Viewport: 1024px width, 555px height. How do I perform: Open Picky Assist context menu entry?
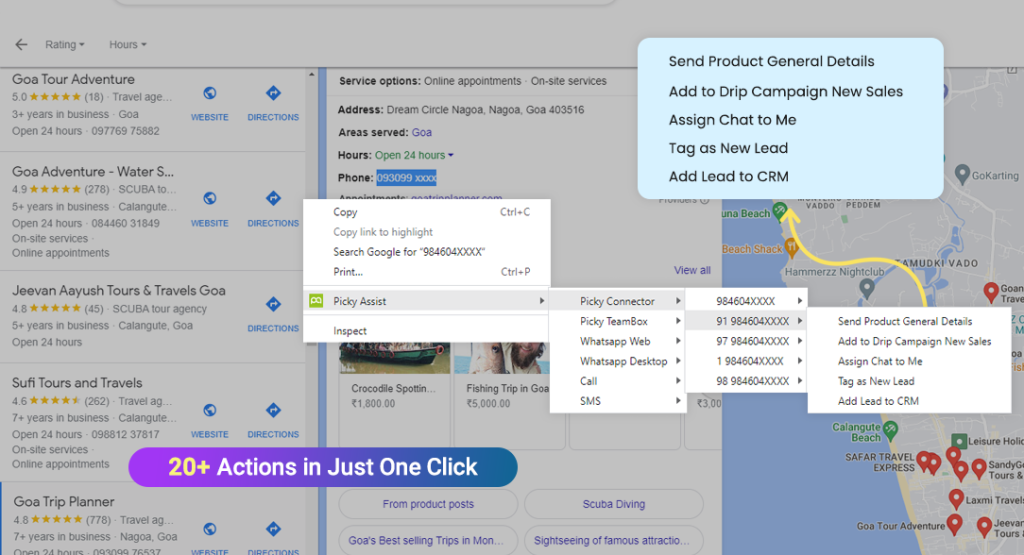[426, 301]
